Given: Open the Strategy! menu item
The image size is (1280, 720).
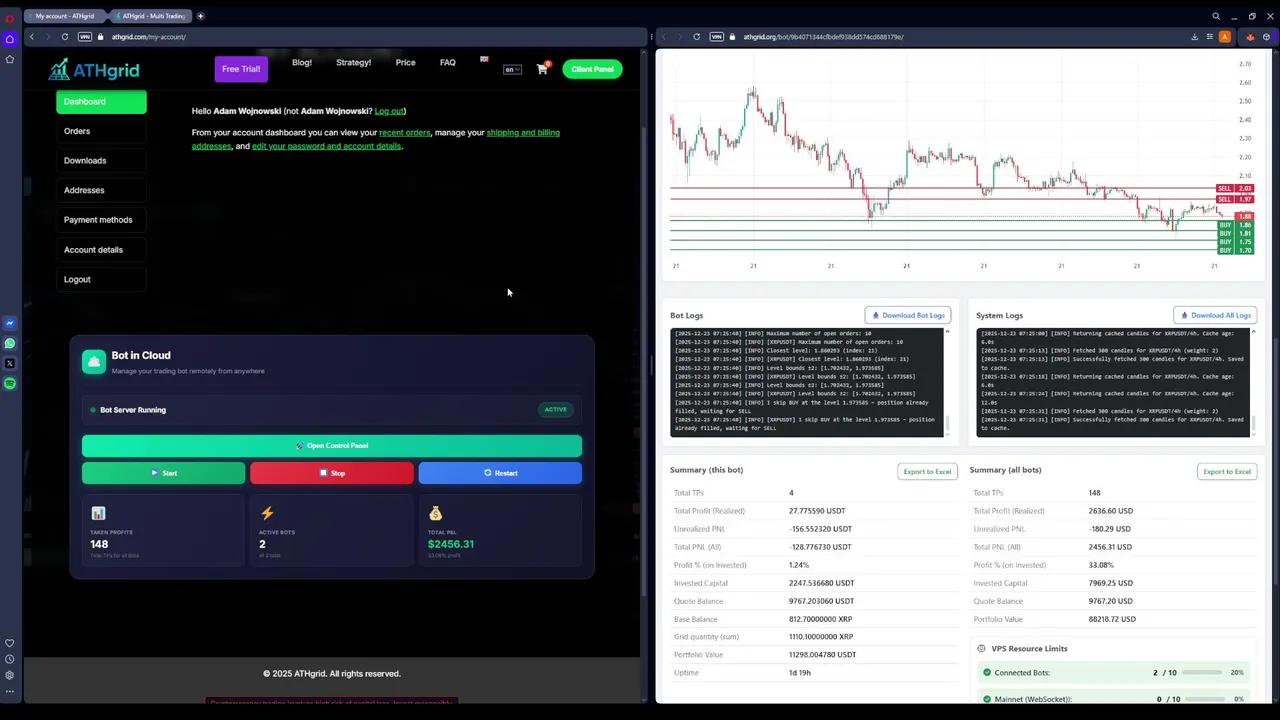Looking at the screenshot, I should point(354,62).
